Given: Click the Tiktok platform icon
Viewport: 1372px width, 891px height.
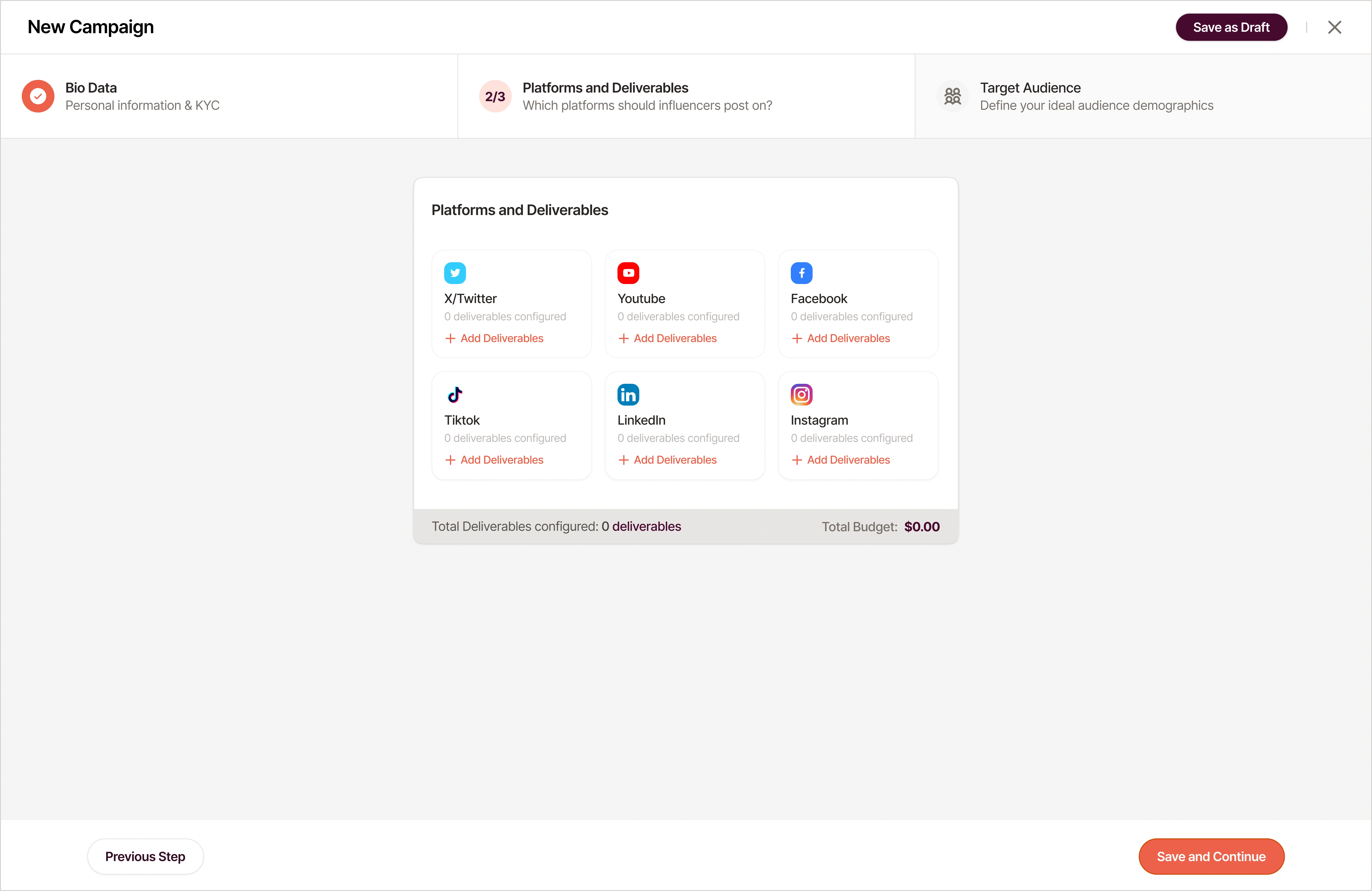Looking at the screenshot, I should tap(455, 395).
